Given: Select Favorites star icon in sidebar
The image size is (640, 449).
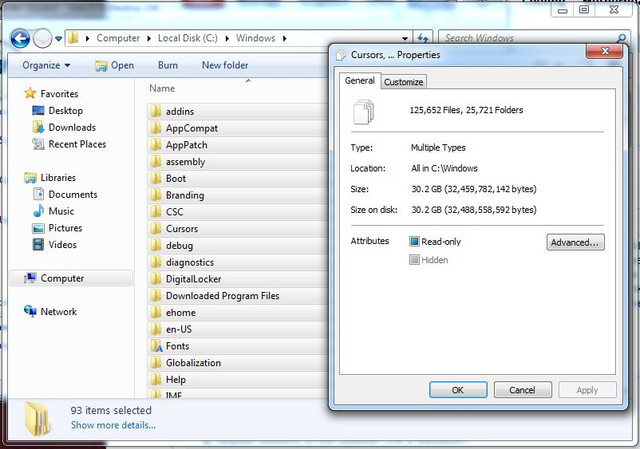Looking at the screenshot, I should [x=30, y=93].
